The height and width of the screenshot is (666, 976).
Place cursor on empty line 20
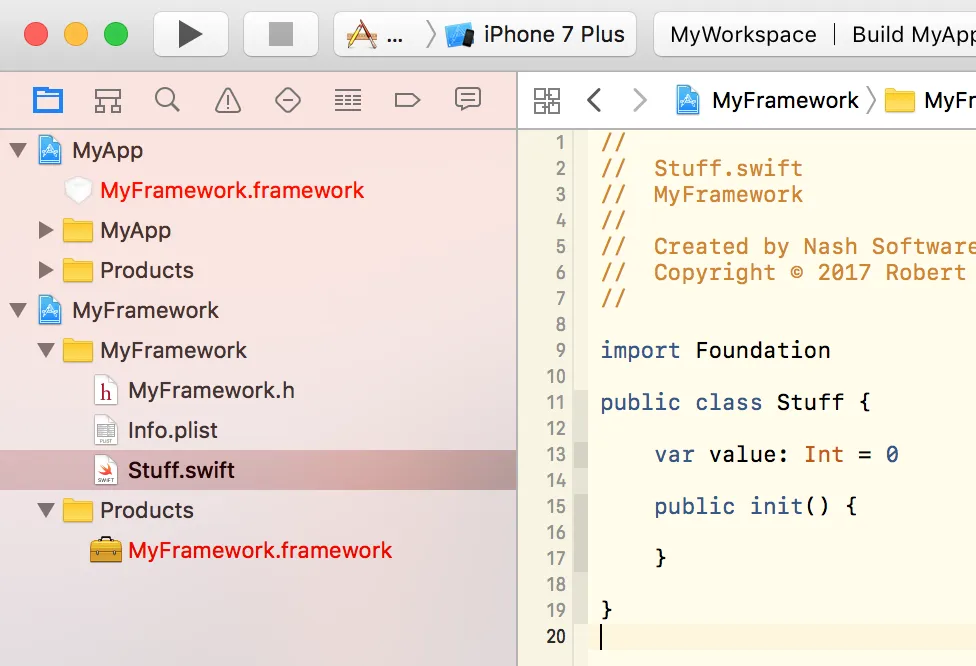782,636
